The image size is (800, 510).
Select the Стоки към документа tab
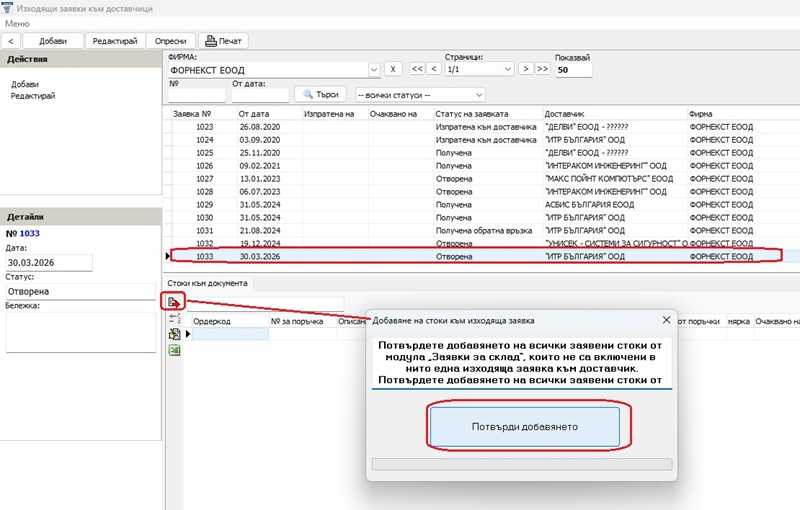tap(207, 283)
